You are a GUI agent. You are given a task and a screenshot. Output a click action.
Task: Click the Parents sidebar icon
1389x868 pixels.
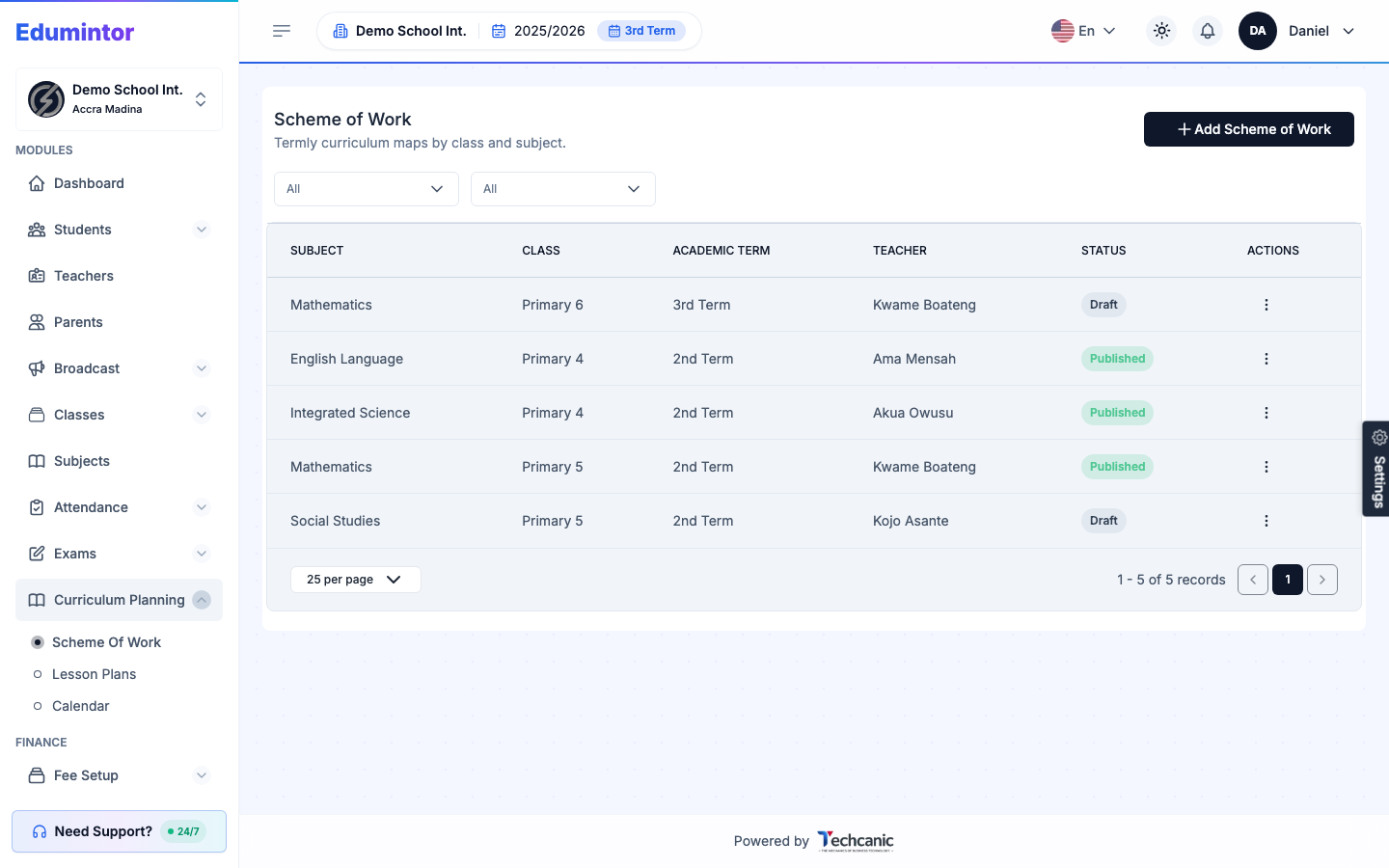pos(37,322)
